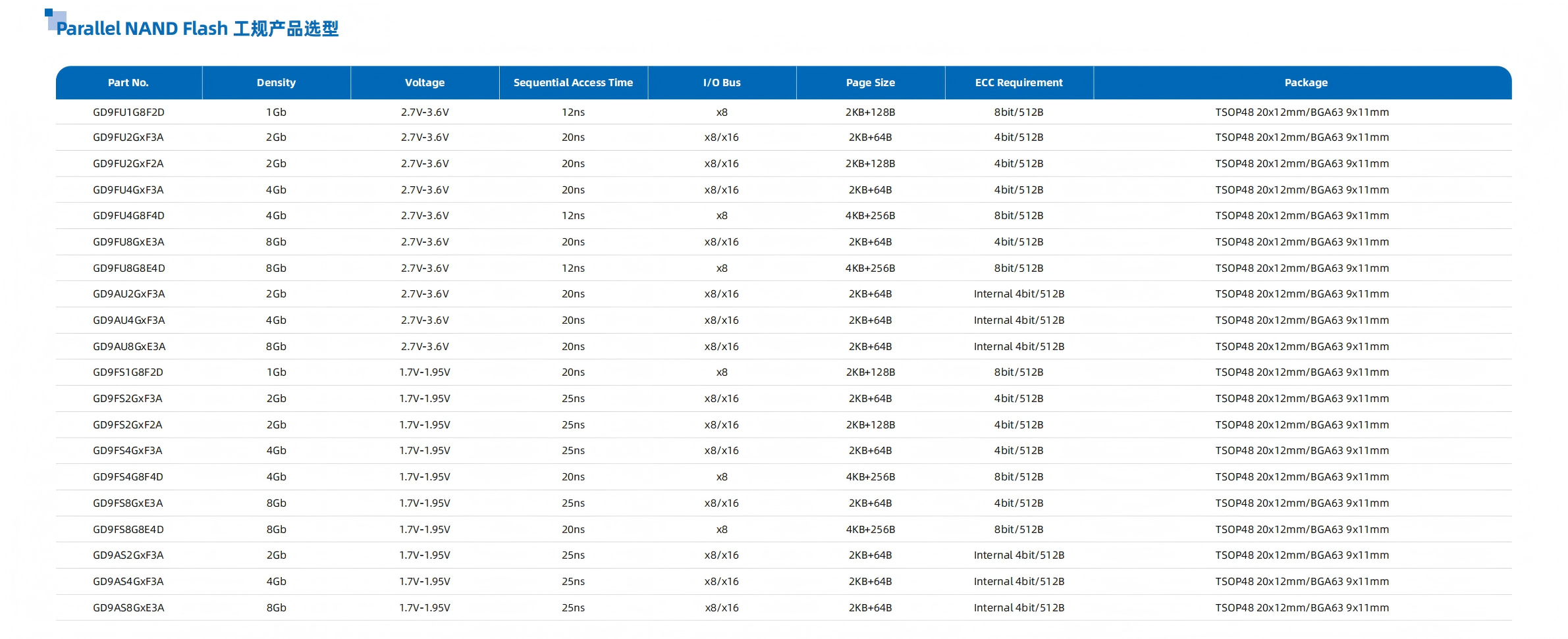Image resolution: width=1568 pixels, height=639 pixels.
Task: Select the I/O Bus column header
Action: (722, 83)
